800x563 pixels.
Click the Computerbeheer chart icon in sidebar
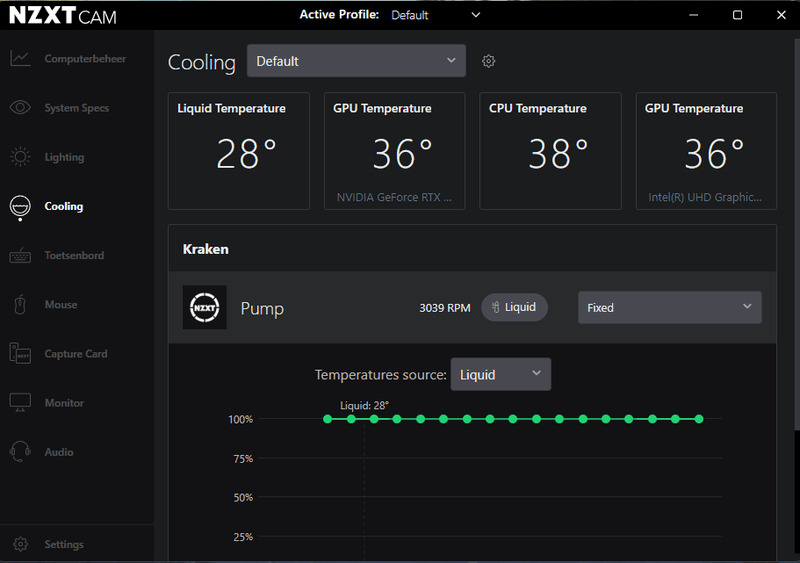coord(20,58)
